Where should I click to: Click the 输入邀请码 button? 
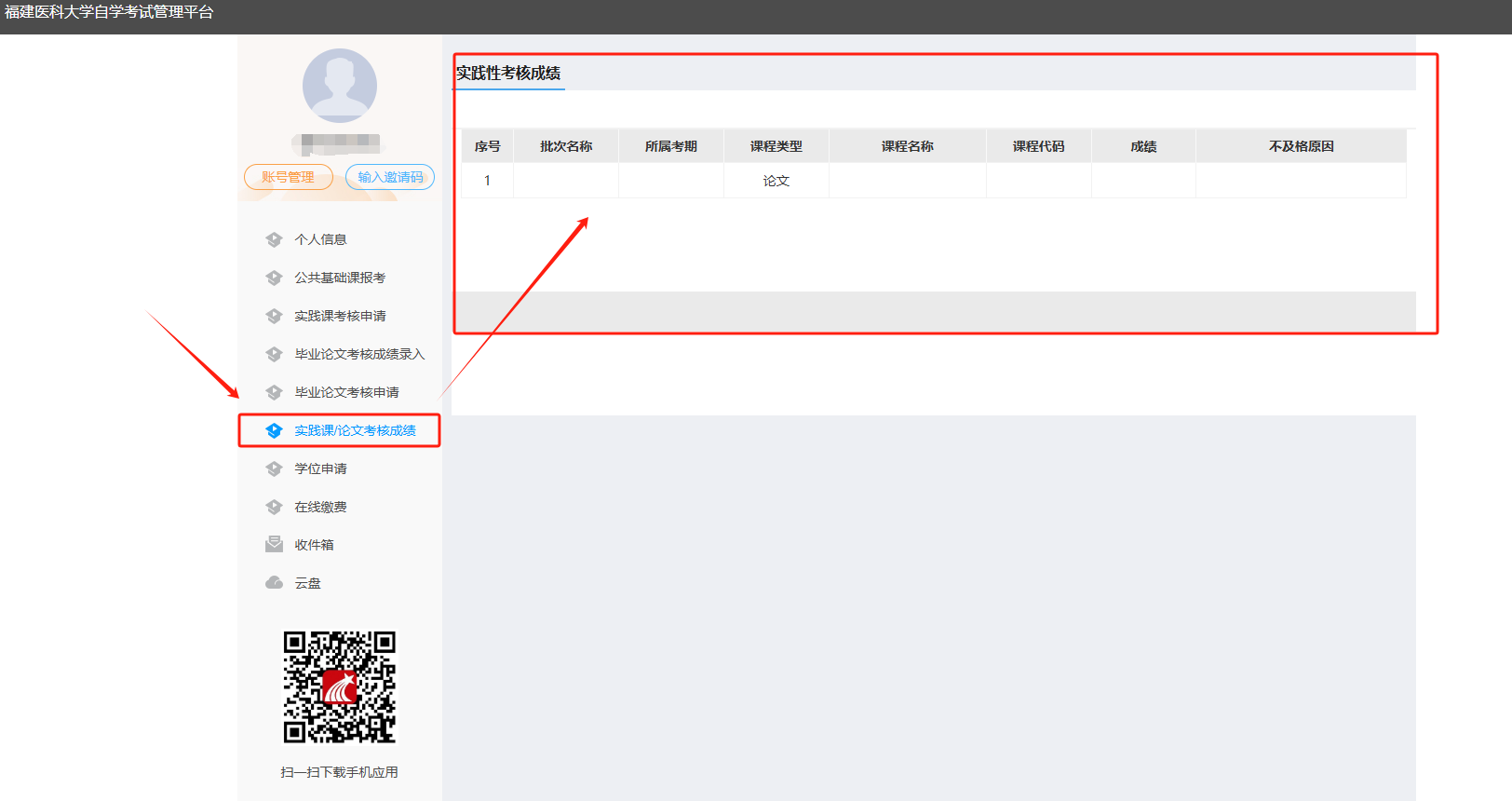pyautogui.click(x=390, y=177)
